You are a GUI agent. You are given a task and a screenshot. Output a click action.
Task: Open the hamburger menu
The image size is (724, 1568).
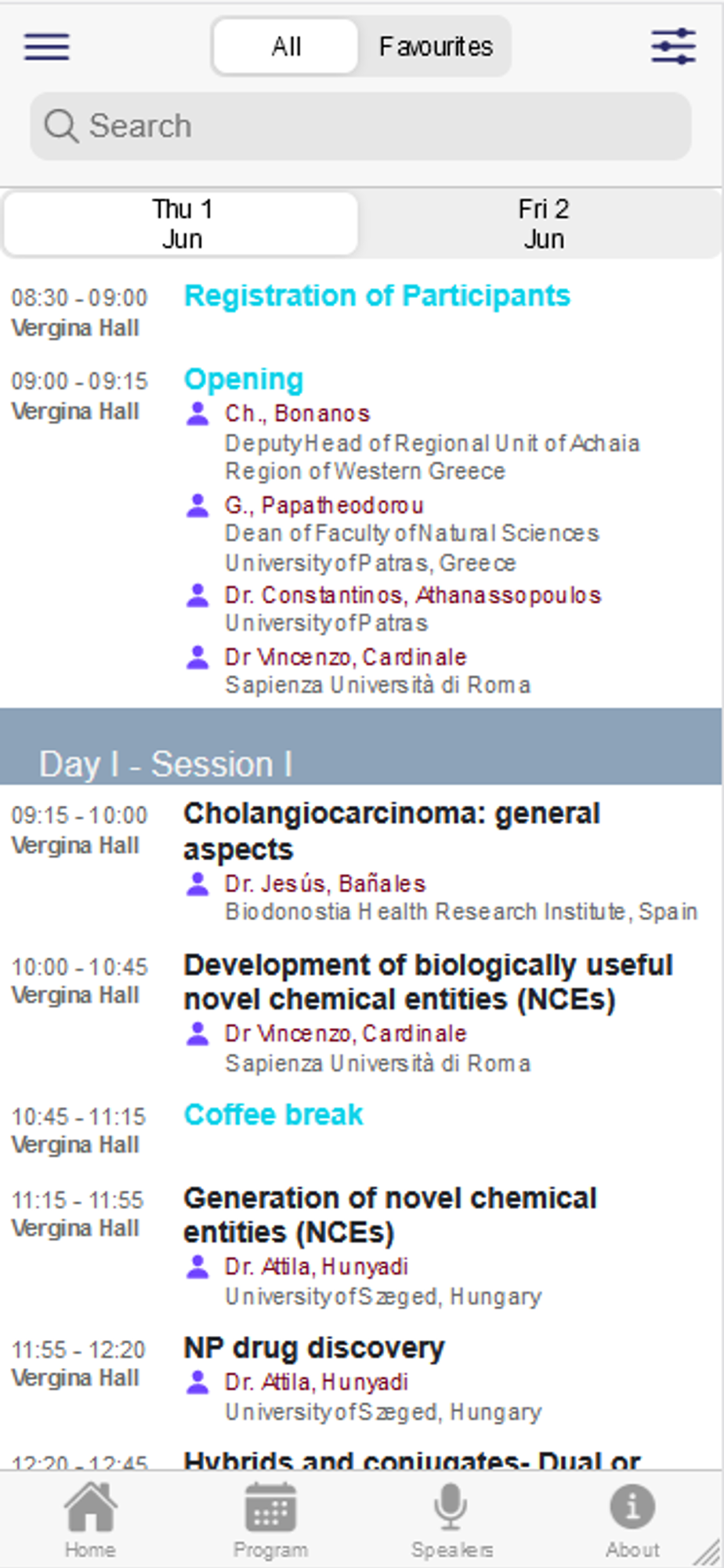(x=47, y=47)
